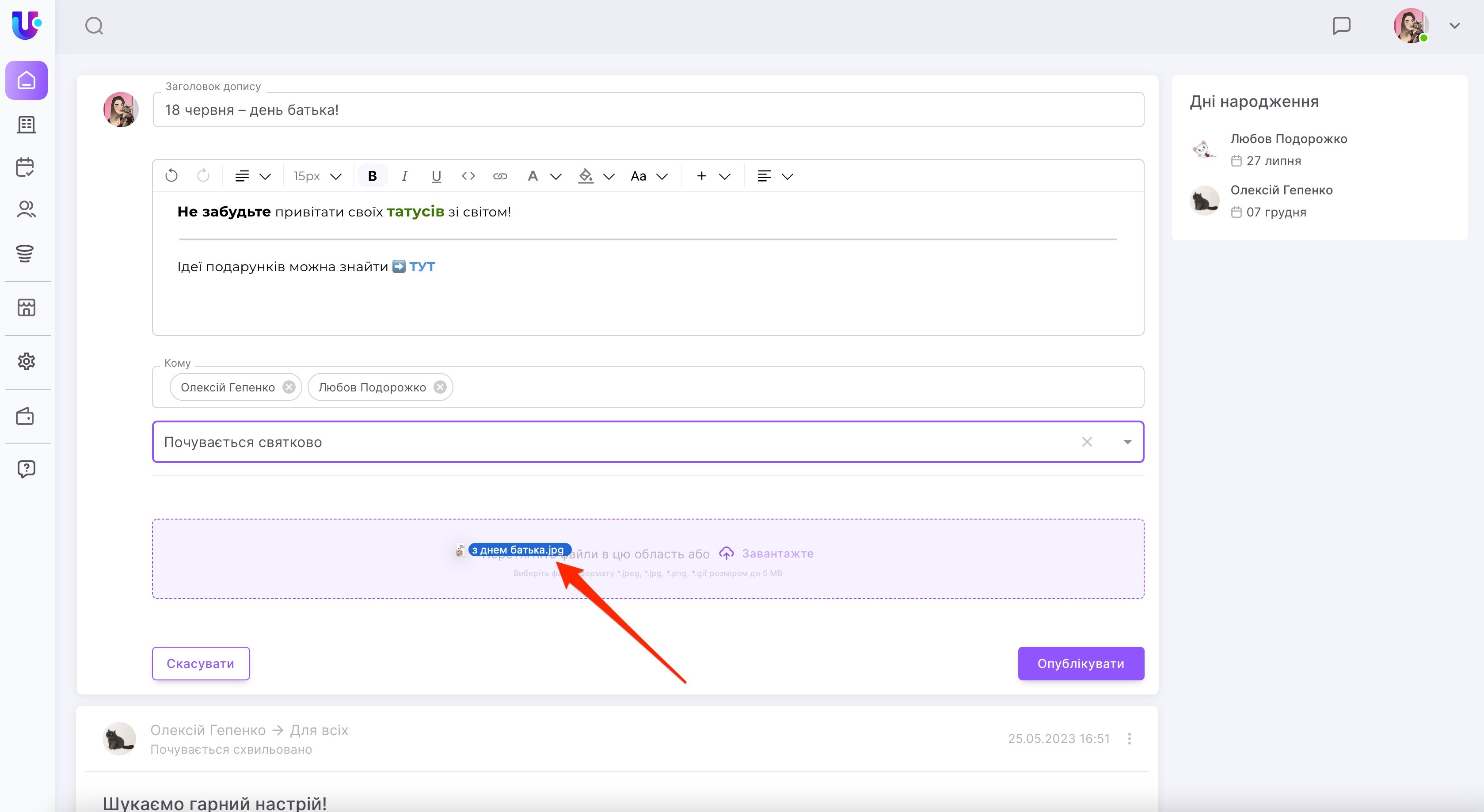The image size is (1484, 812).
Task: Open the home tab in sidebar
Action: click(x=27, y=80)
